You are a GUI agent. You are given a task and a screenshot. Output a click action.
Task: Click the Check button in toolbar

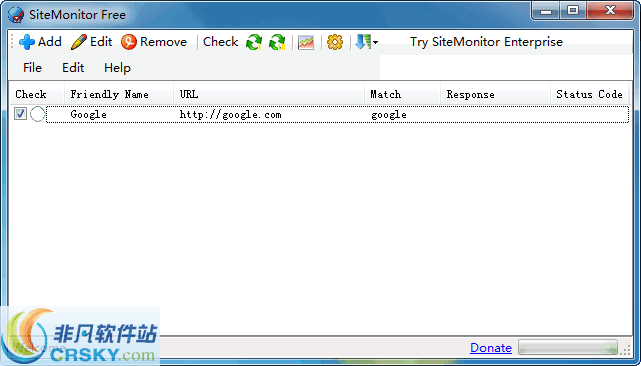pyautogui.click(x=220, y=42)
